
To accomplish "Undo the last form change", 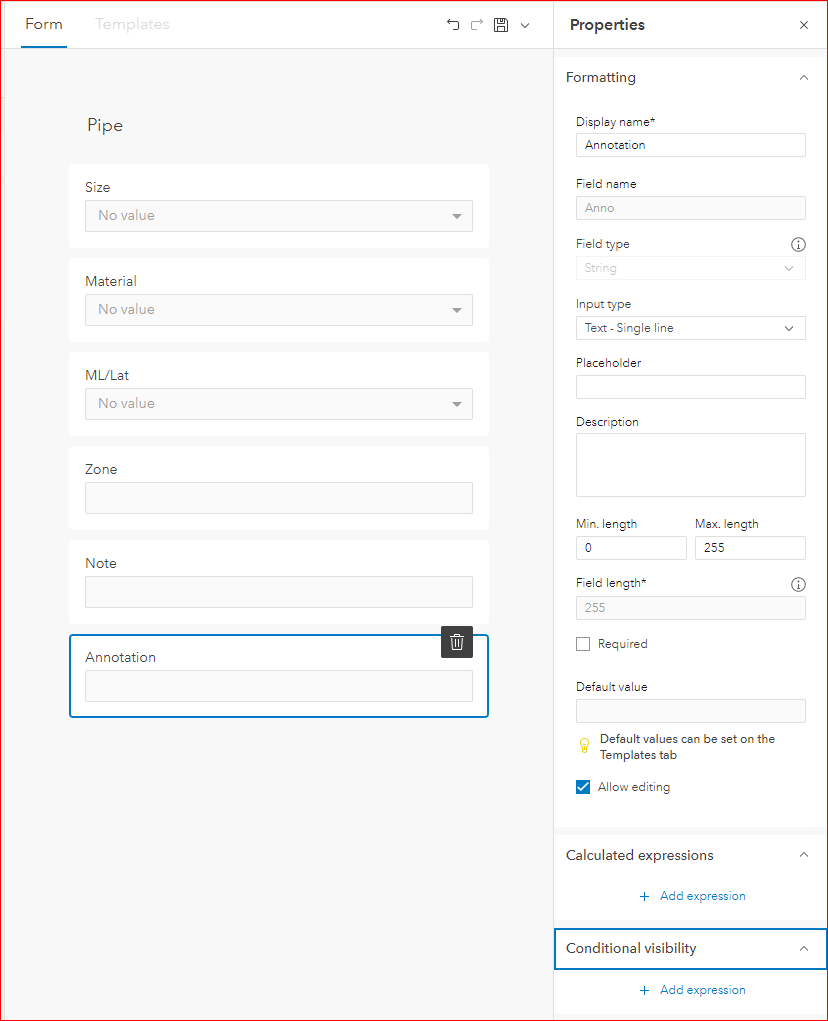I will [452, 24].
